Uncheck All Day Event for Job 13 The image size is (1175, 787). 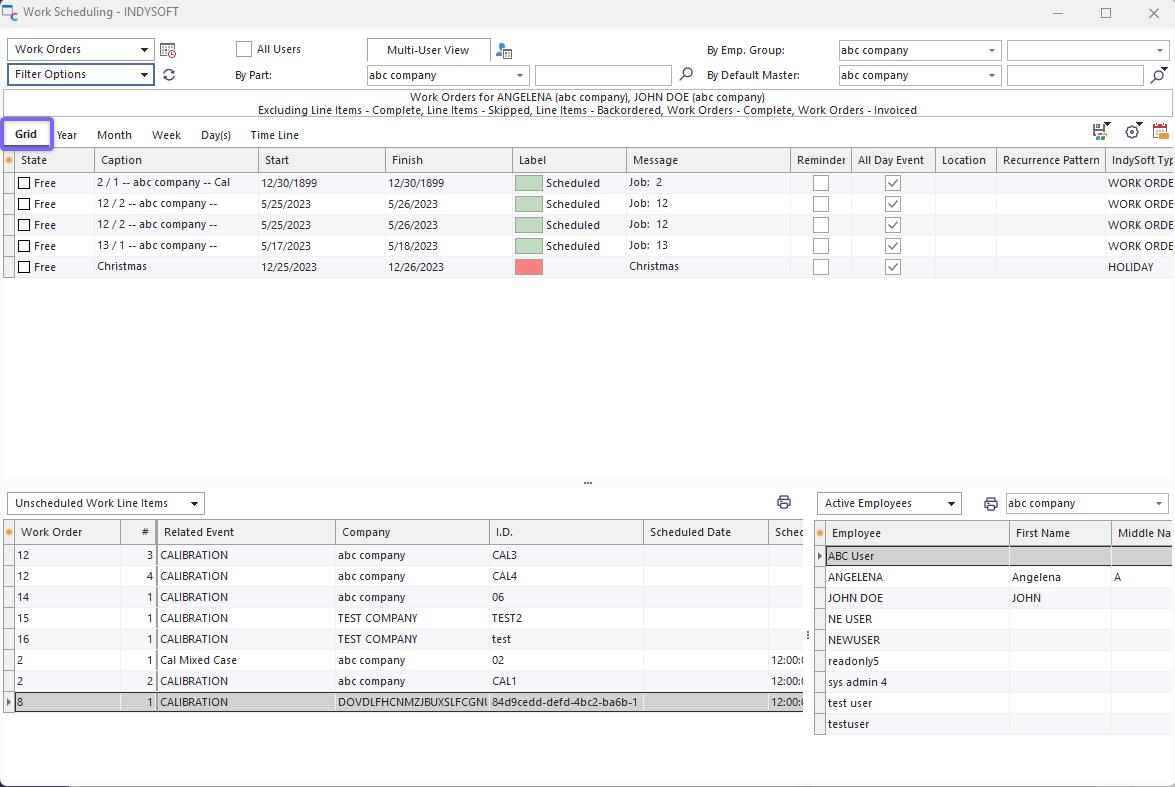[x=893, y=246]
